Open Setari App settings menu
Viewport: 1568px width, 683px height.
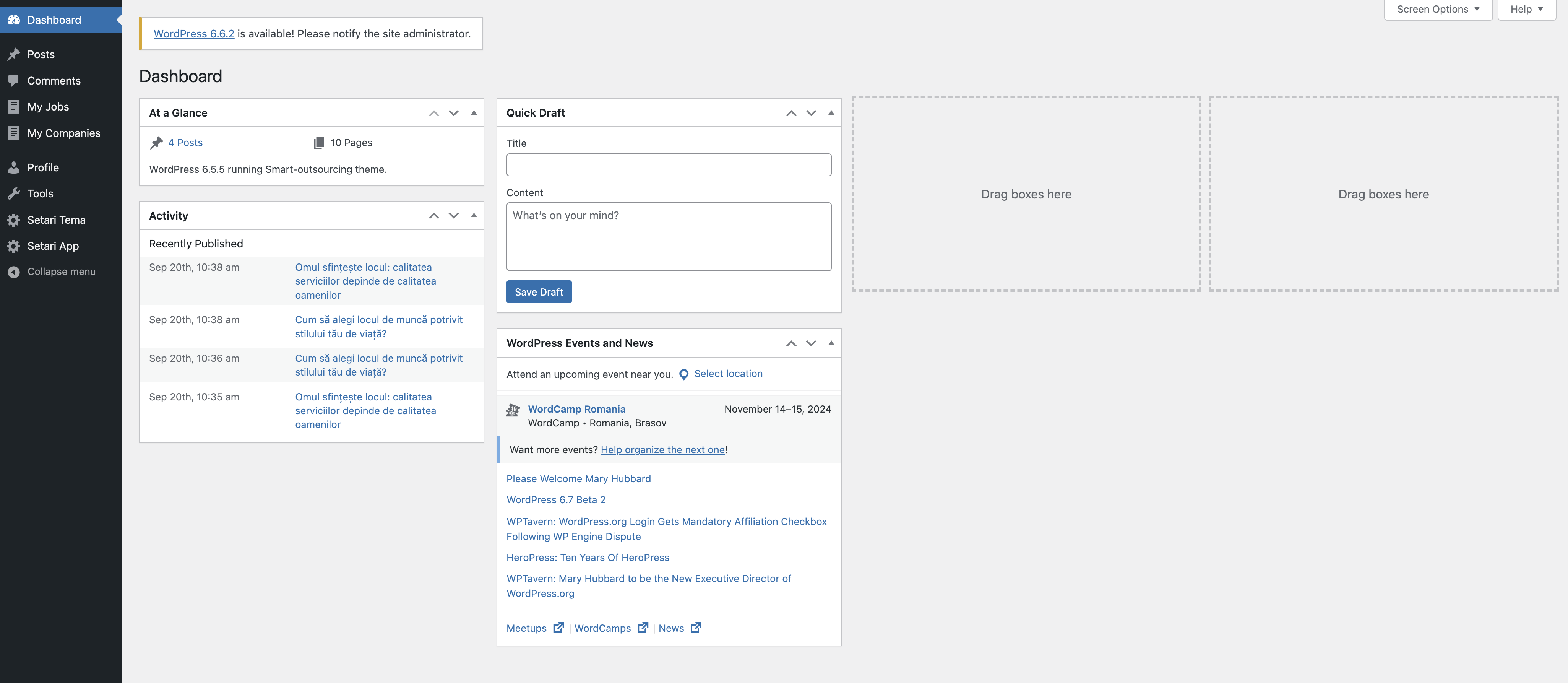[x=61, y=246]
